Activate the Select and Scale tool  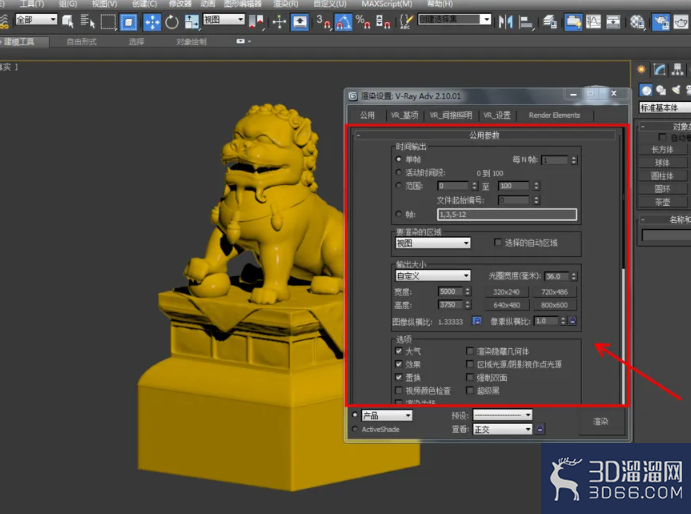coord(191,21)
